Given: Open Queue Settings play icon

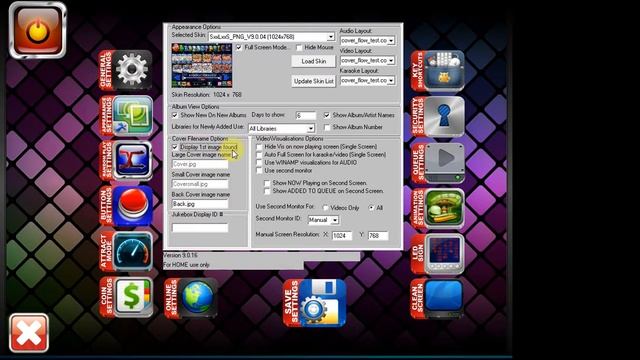Looking at the screenshot, I should (438, 163).
